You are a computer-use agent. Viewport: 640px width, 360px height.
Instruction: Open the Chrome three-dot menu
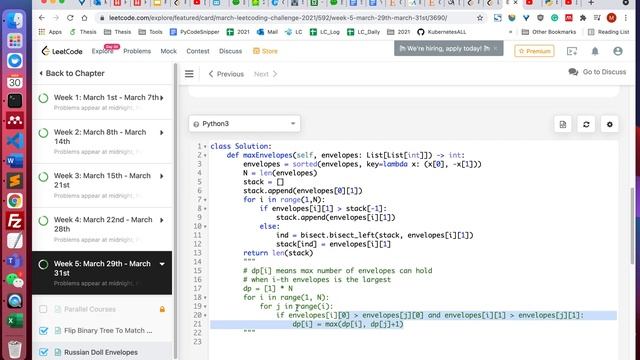(x=626, y=18)
